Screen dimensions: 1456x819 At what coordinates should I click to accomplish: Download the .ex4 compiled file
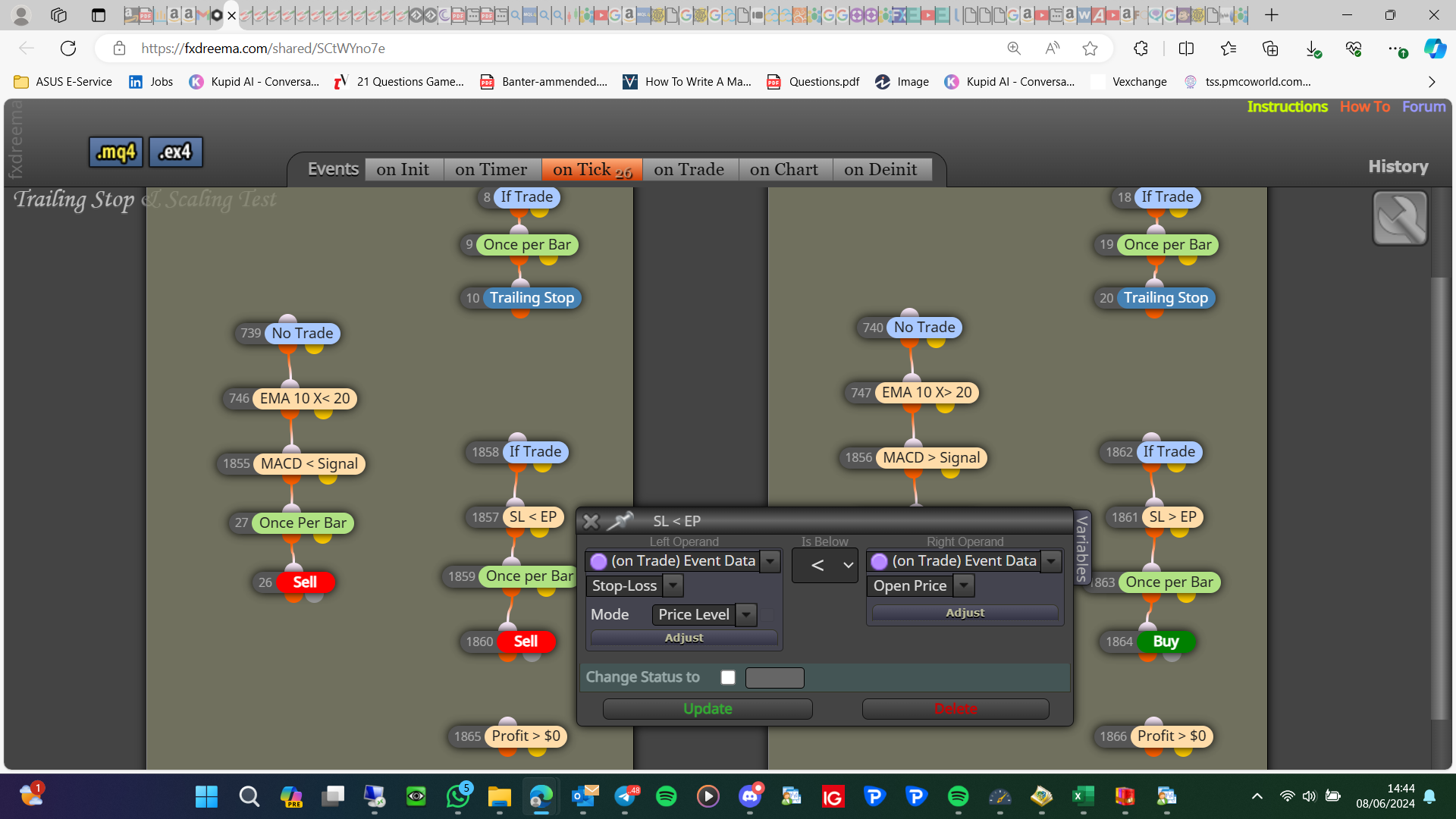tap(175, 152)
